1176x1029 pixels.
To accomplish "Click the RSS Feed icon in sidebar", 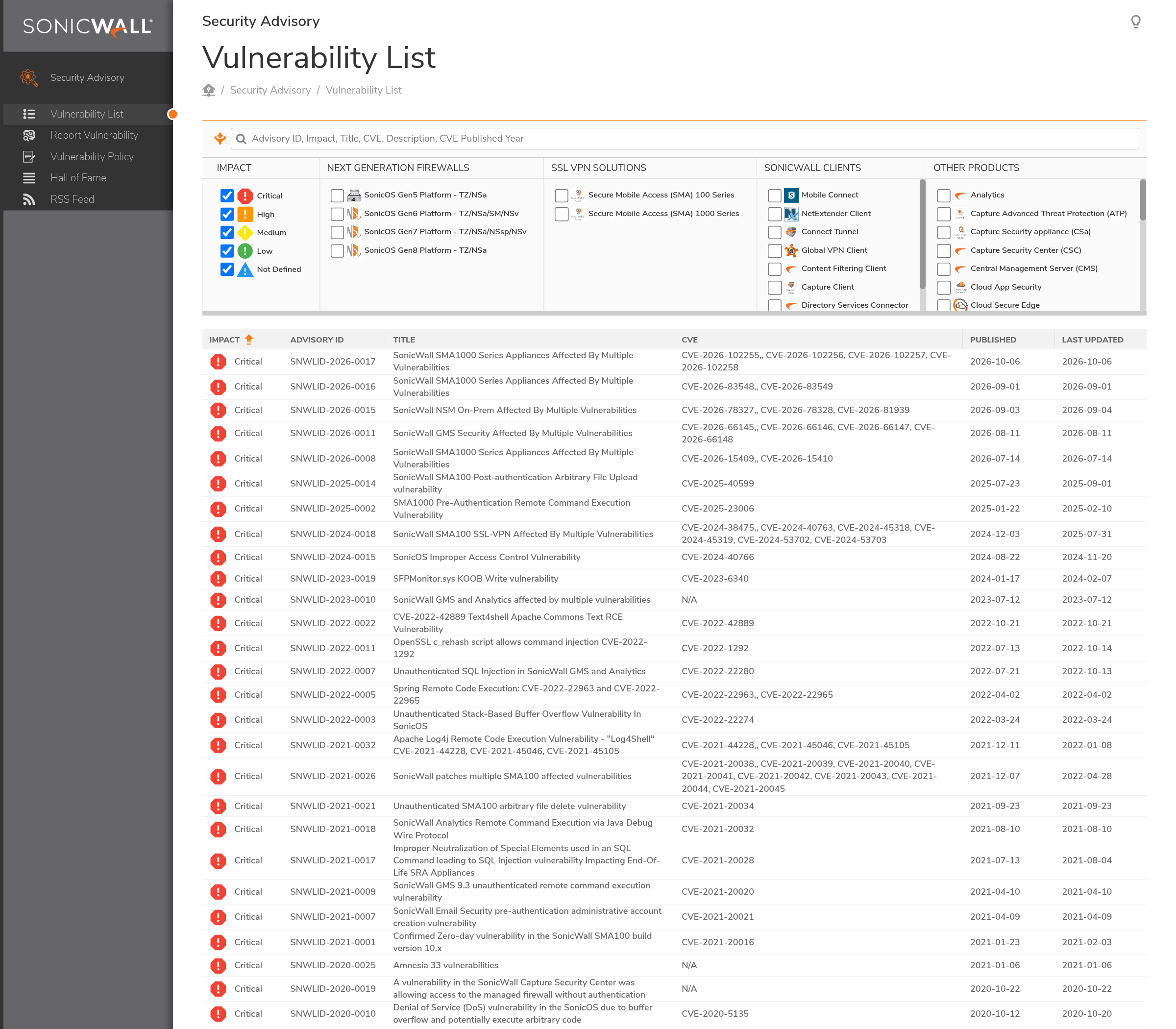I will [29, 199].
